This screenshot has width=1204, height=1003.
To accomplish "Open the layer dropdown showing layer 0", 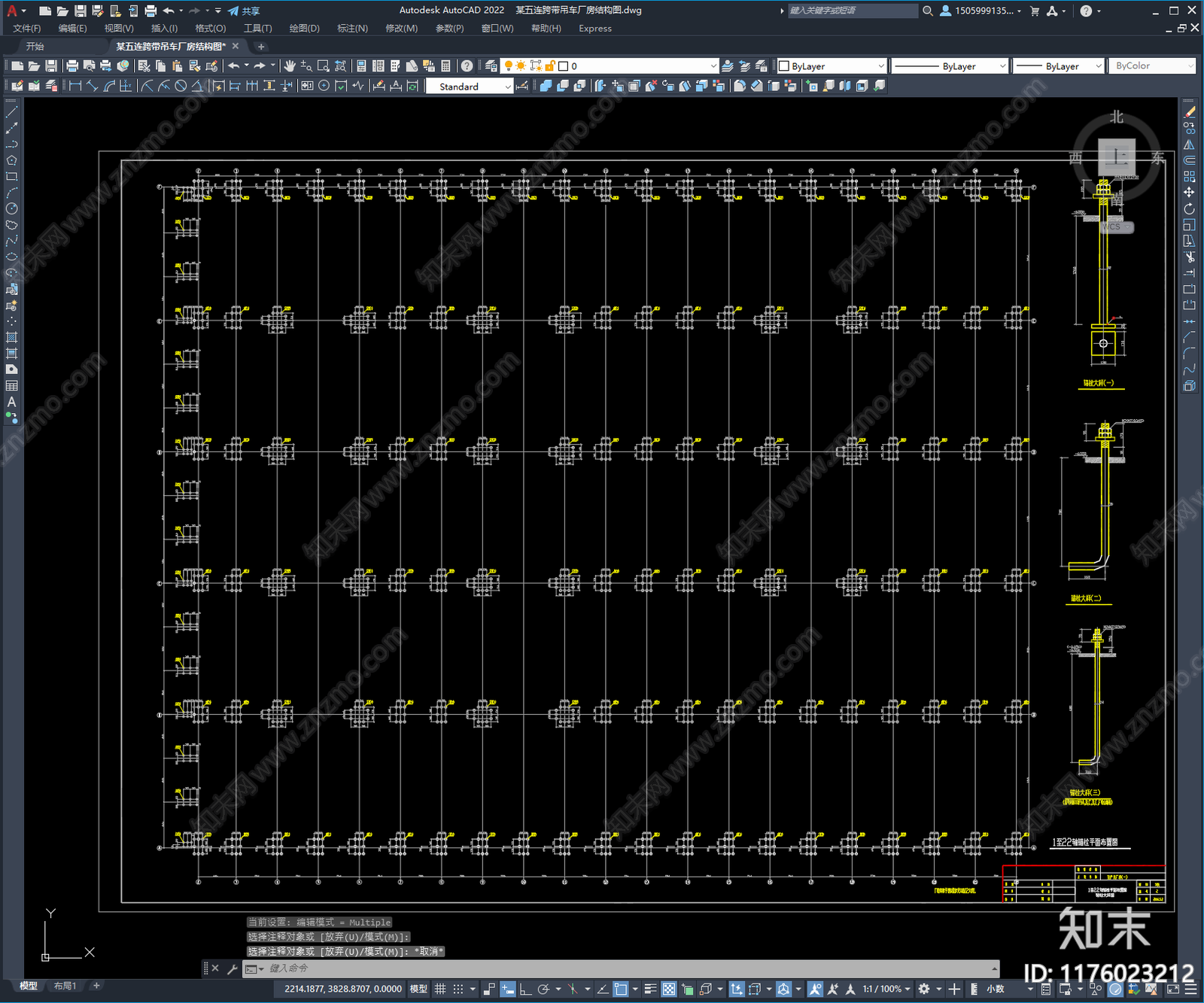I will tap(610, 66).
